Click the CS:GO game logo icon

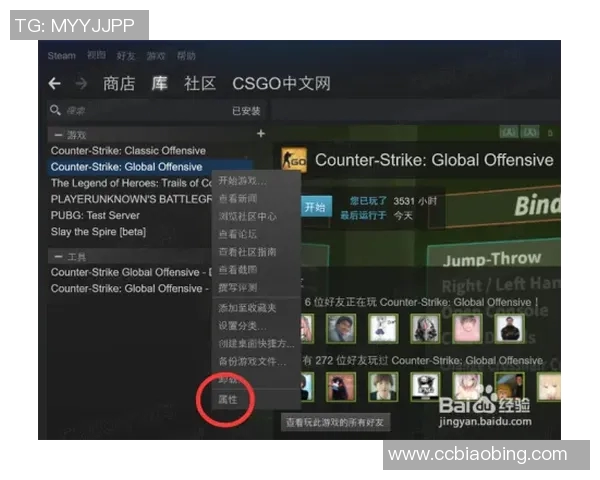coord(294,159)
